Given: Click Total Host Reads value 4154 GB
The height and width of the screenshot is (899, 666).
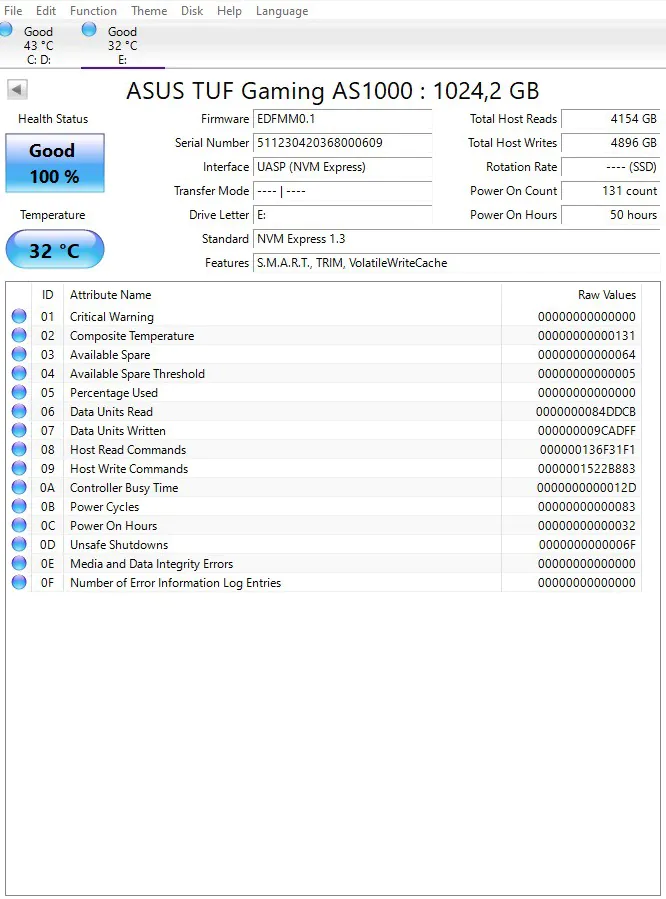Looking at the screenshot, I should pyautogui.click(x=610, y=119).
